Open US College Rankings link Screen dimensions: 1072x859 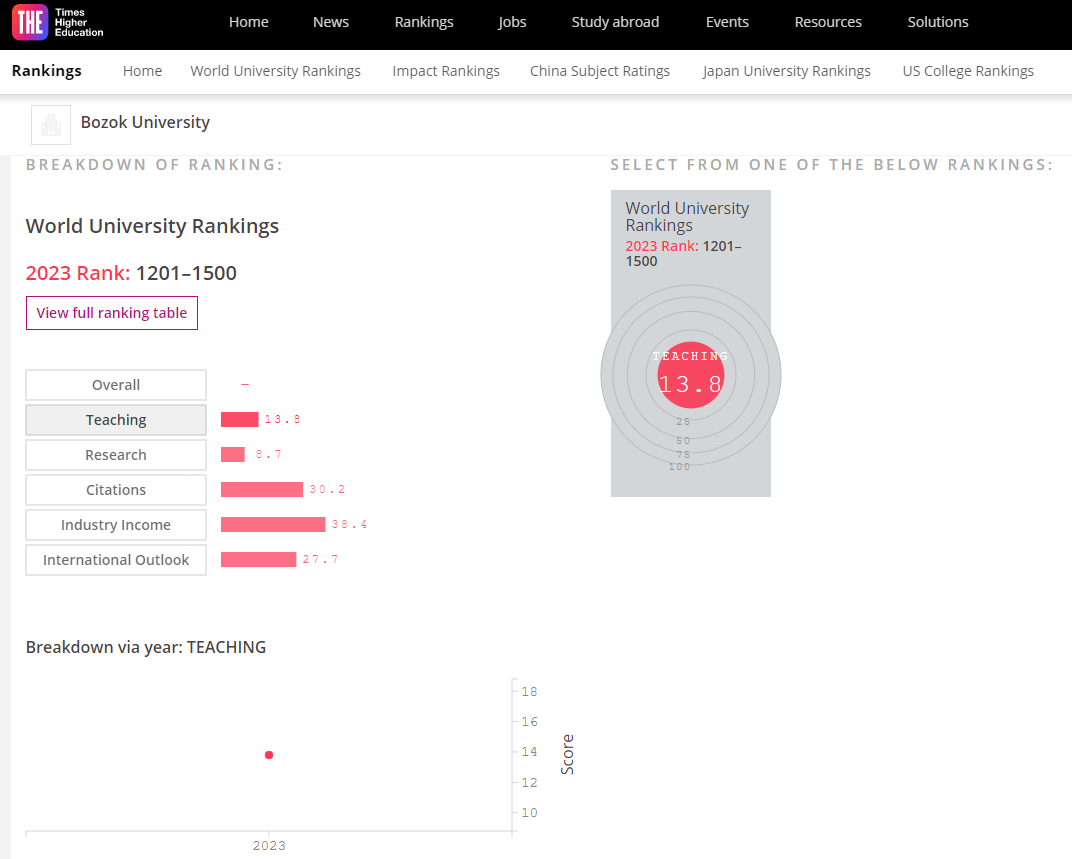968,71
